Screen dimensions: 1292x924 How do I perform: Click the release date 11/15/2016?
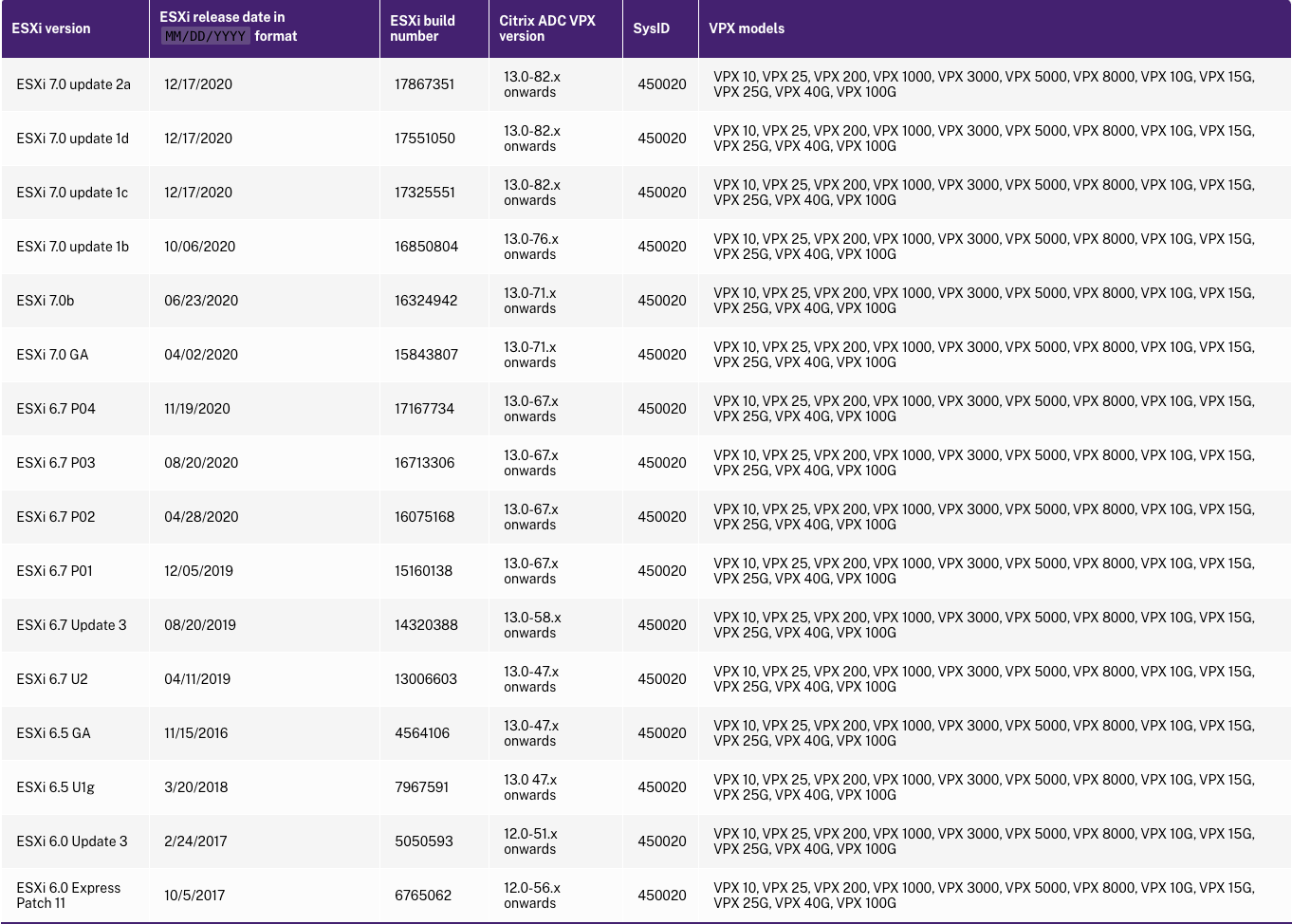[196, 733]
